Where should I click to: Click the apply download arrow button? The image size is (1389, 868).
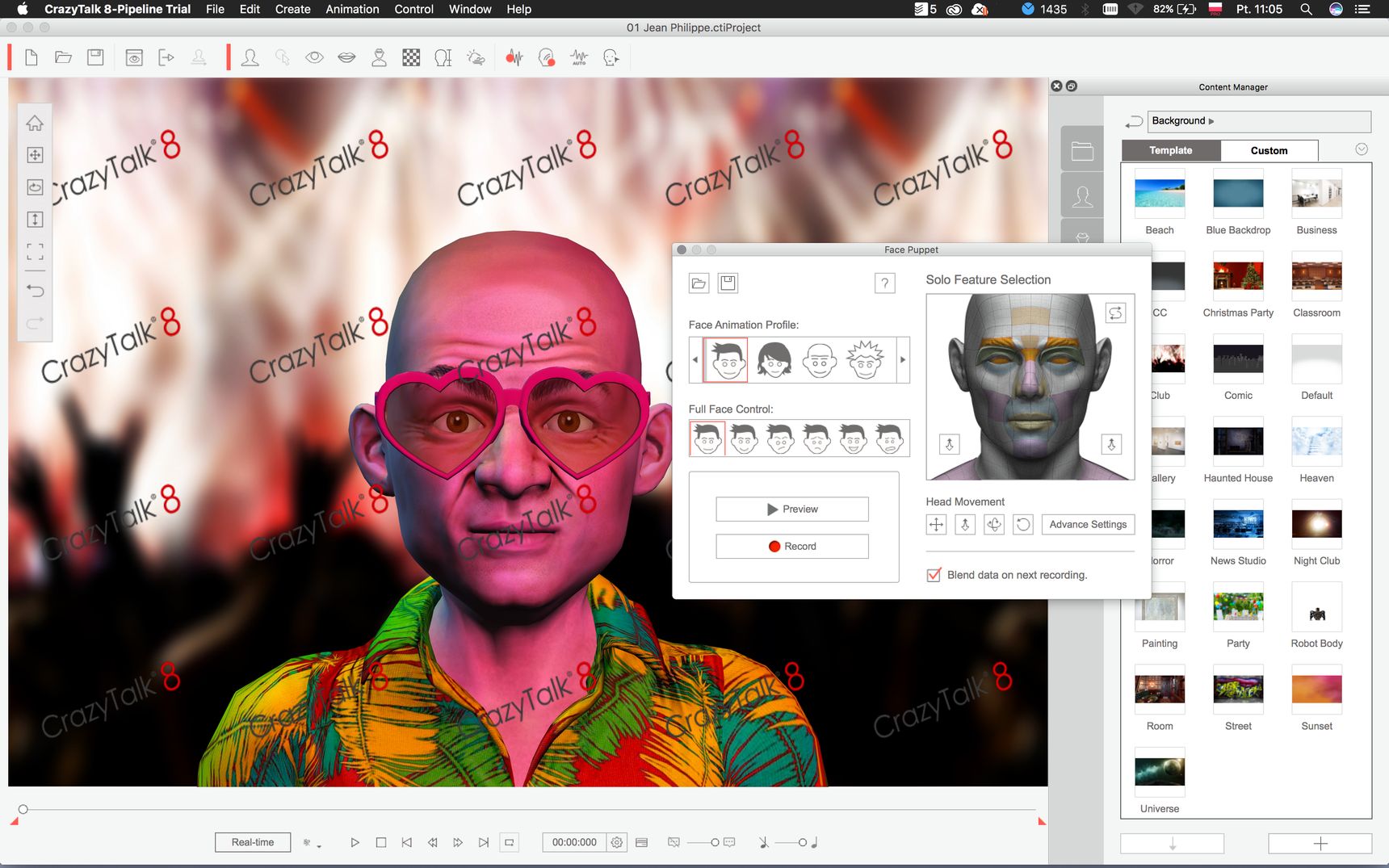pos(1173,844)
